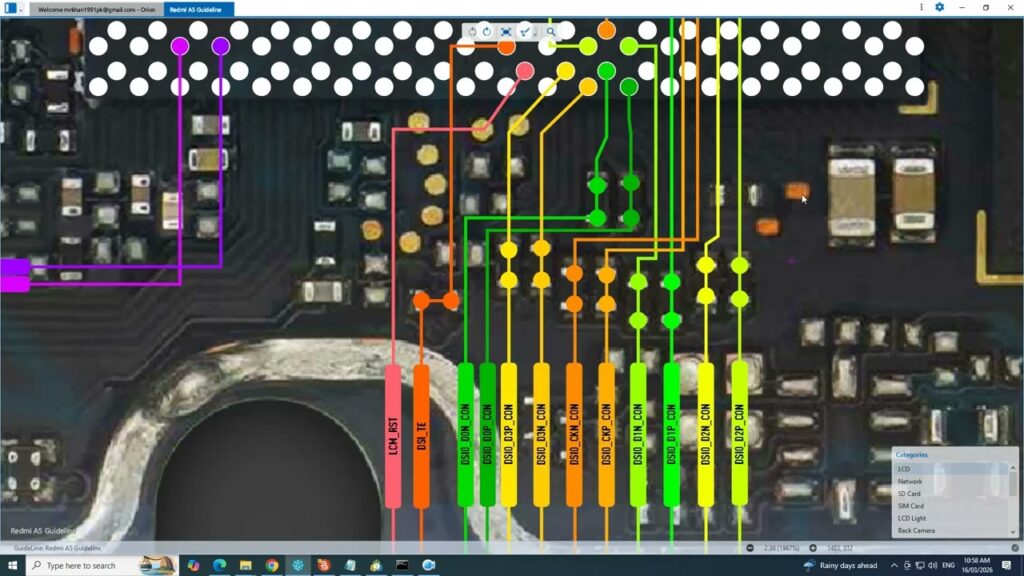This screenshot has width=1024, height=576.
Task: Click the zoom in plus button
Action: click(813, 548)
